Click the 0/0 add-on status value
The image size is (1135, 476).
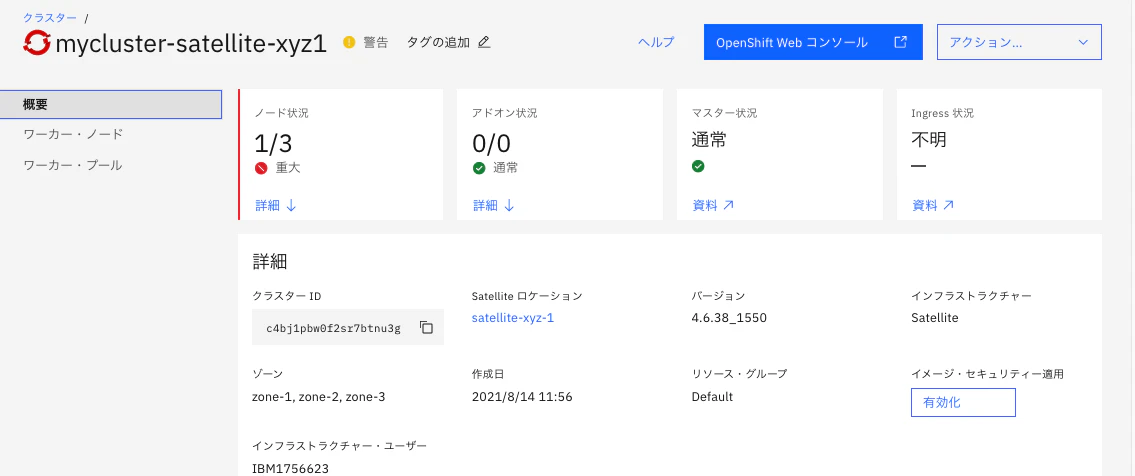(x=492, y=143)
